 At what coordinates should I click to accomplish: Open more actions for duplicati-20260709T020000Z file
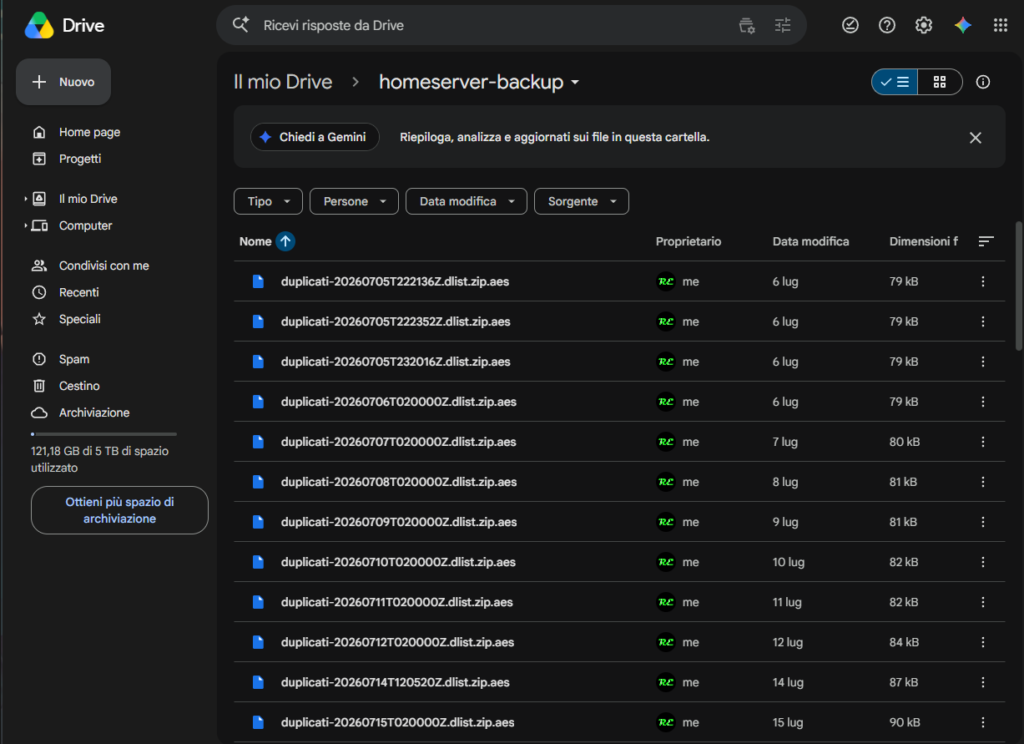click(x=982, y=522)
